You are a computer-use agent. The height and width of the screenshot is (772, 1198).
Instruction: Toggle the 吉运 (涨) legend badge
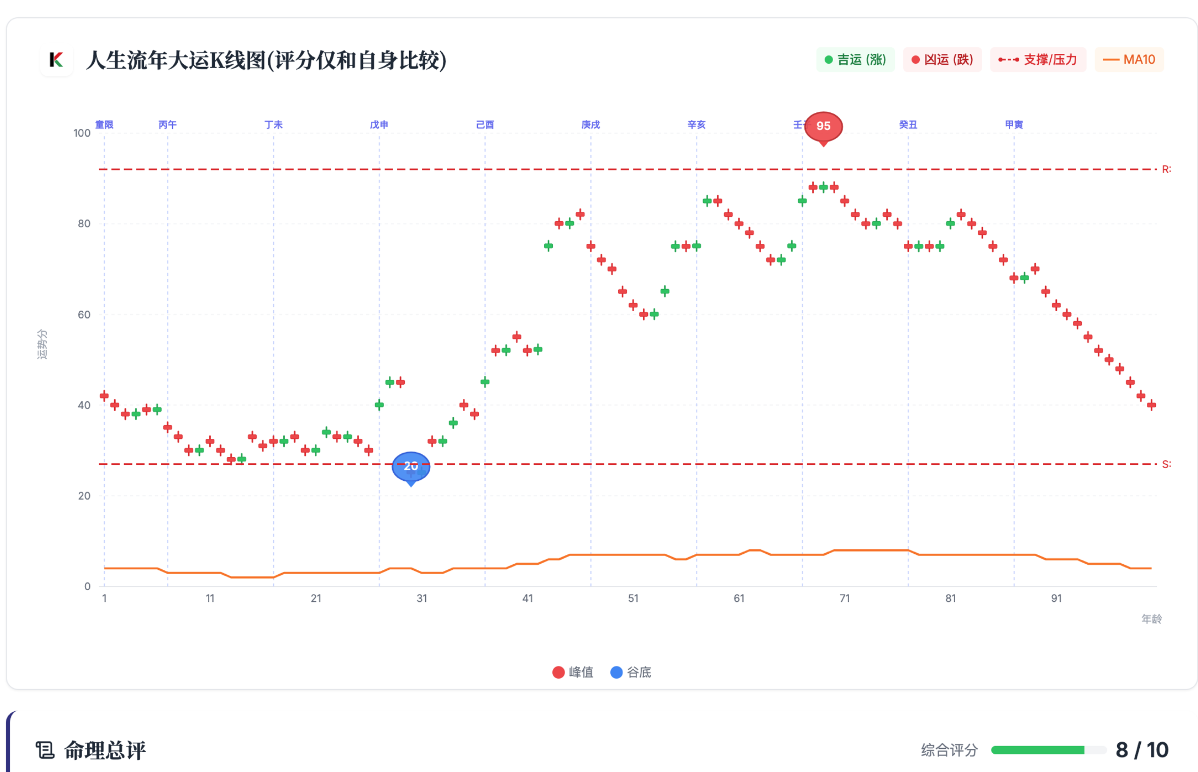pos(855,60)
